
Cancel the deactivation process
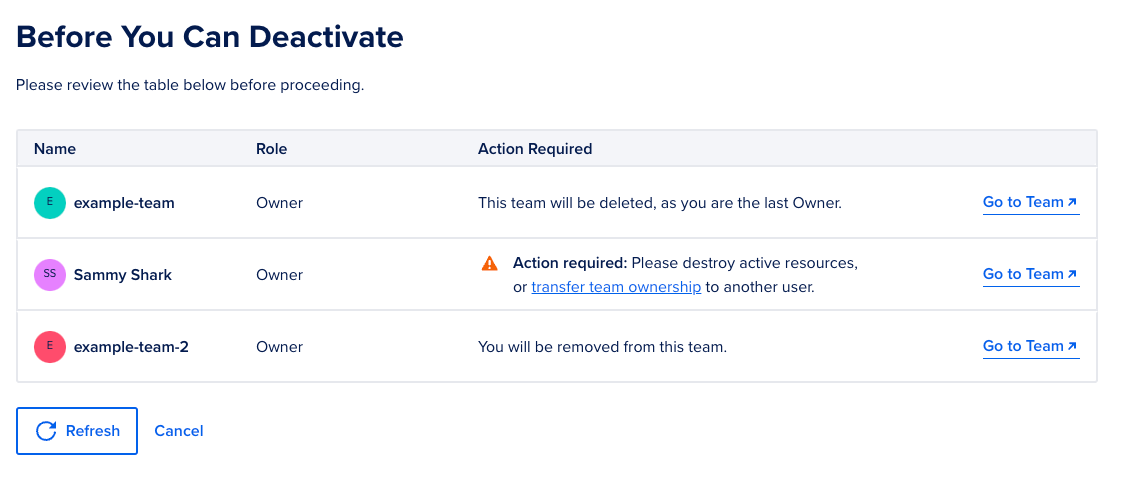(179, 431)
